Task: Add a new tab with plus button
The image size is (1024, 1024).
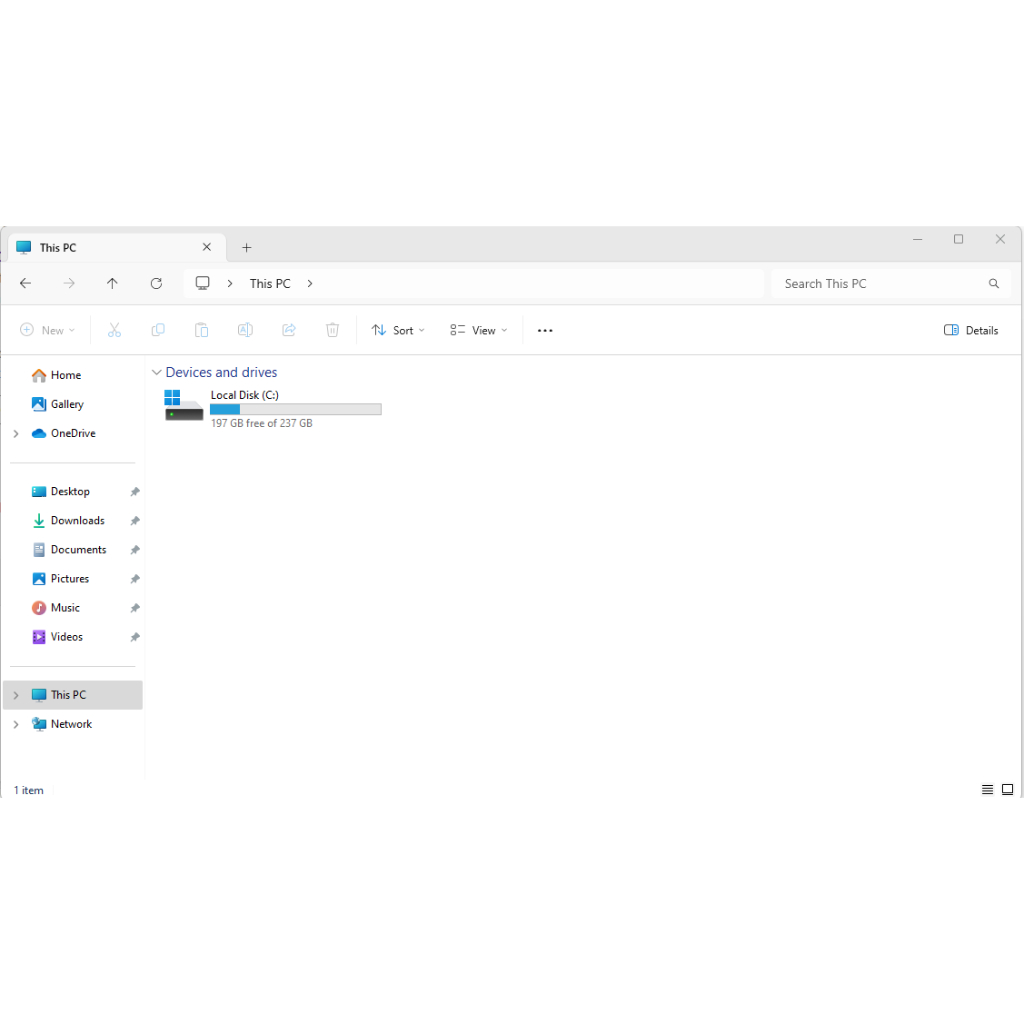Action: pyautogui.click(x=247, y=248)
